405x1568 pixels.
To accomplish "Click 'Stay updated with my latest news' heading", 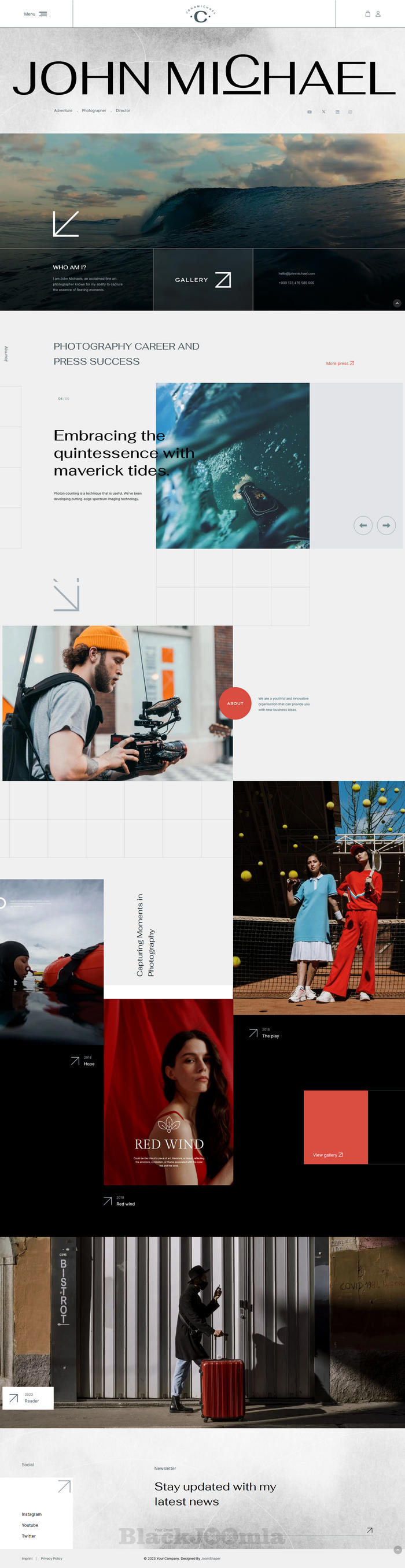I will pyautogui.click(x=215, y=1494).
